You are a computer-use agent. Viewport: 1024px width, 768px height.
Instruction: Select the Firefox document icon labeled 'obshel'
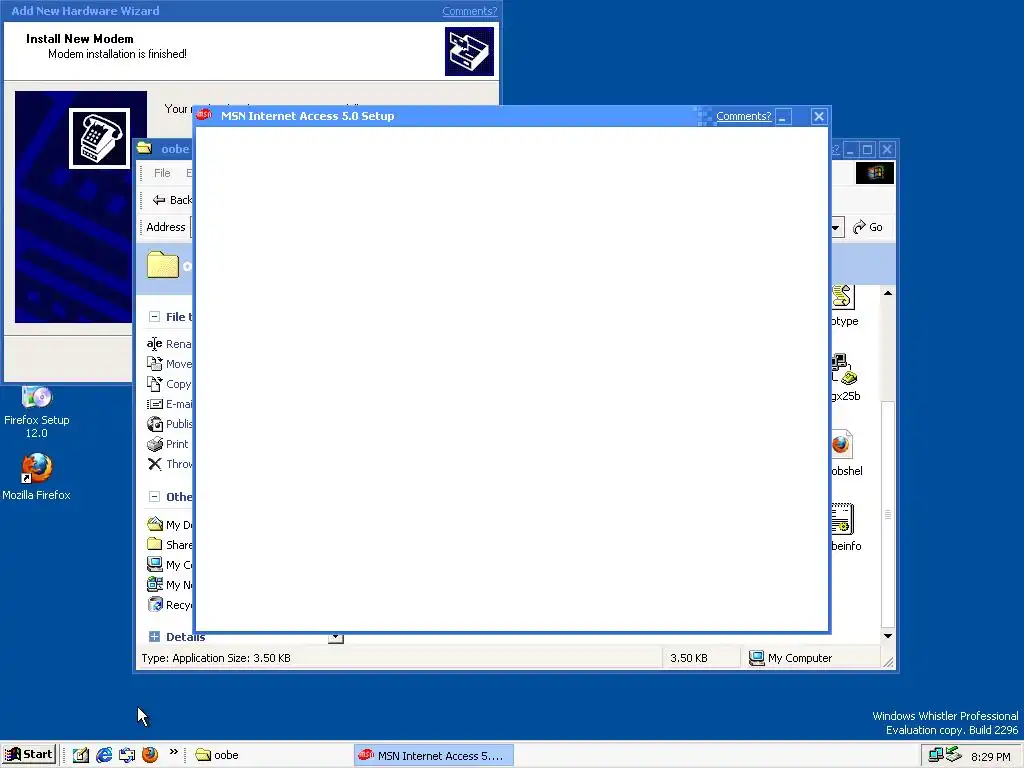click(x=842, y=445)
